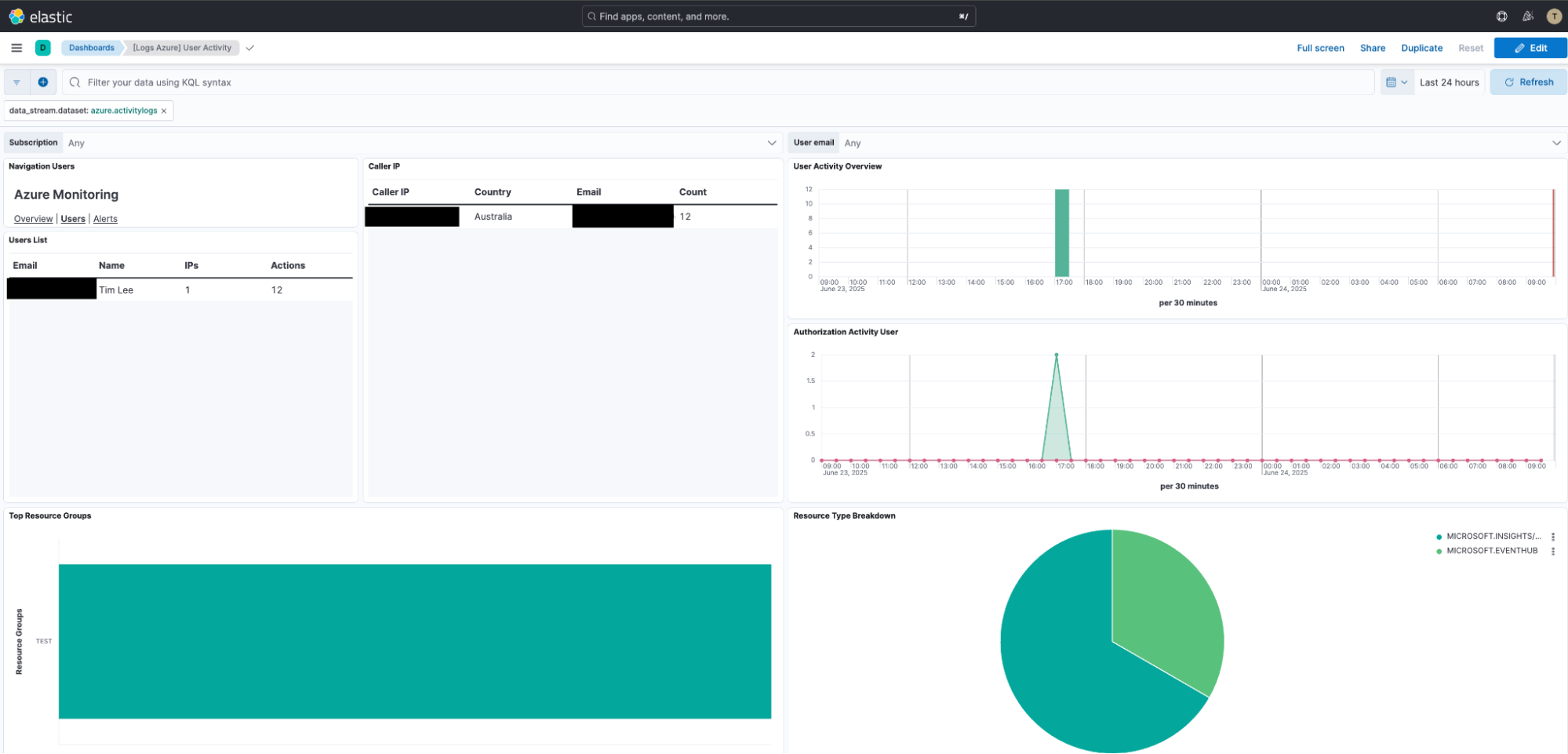Click the Elastic logo
This screenshot has height=754, width=1568.
(40, 16)
